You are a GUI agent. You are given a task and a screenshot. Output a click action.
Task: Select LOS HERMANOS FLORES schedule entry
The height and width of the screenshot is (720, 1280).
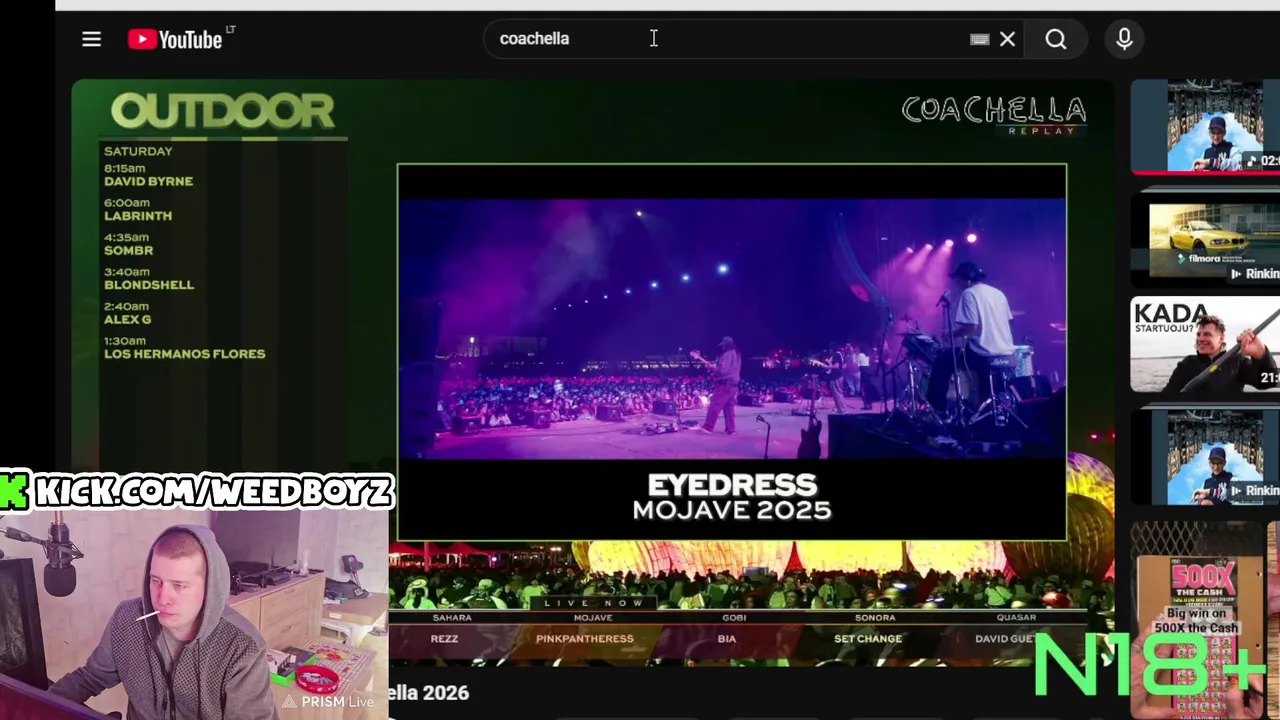pyautogui.click(x=185, y=354)
